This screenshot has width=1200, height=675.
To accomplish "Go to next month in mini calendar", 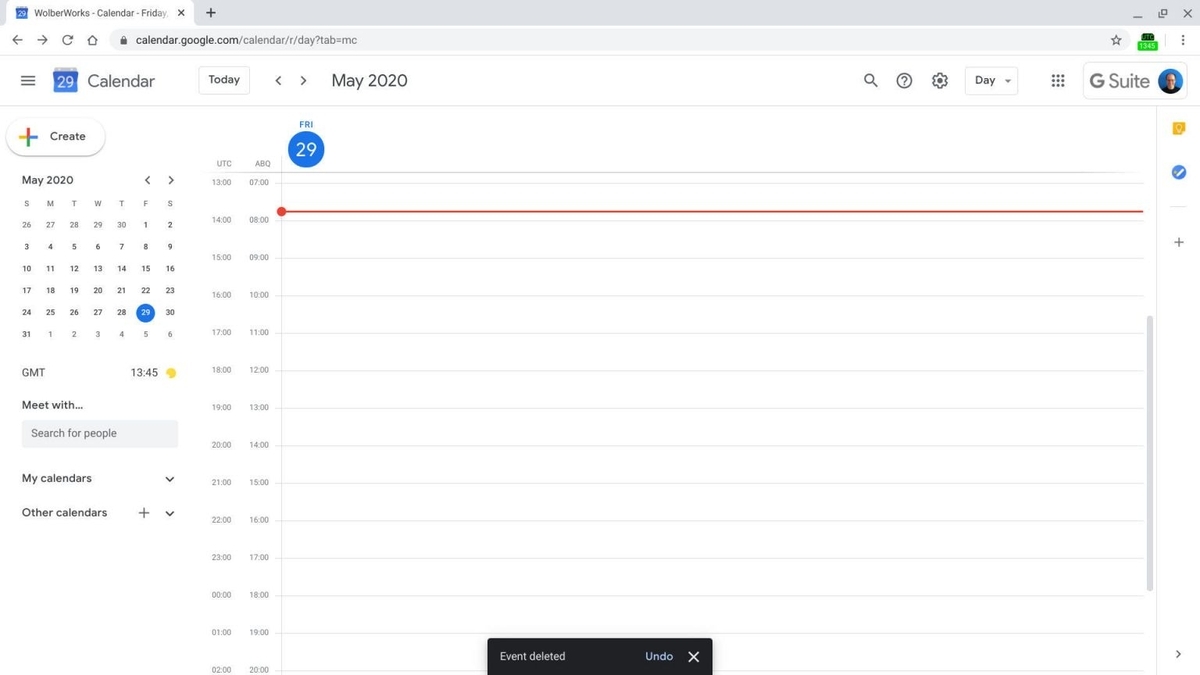I will point(171,180).
